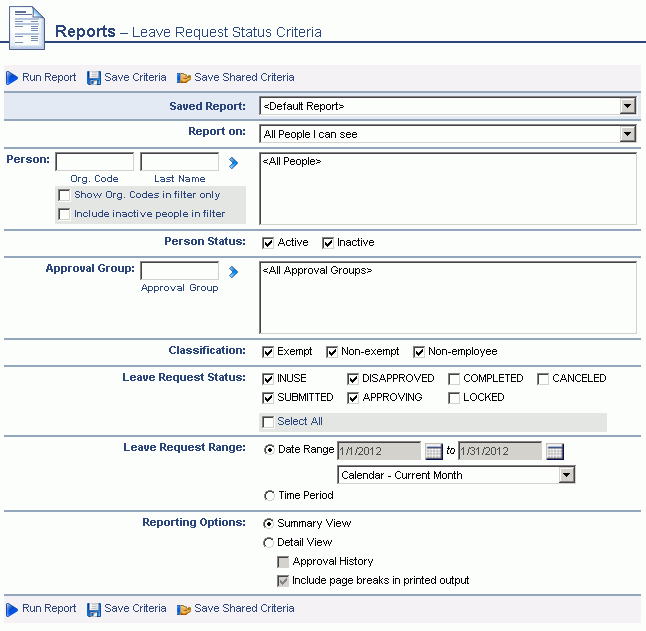Check the CANCELED status checkbox
This screenshot has width=646, height=631.
[543, 379]
